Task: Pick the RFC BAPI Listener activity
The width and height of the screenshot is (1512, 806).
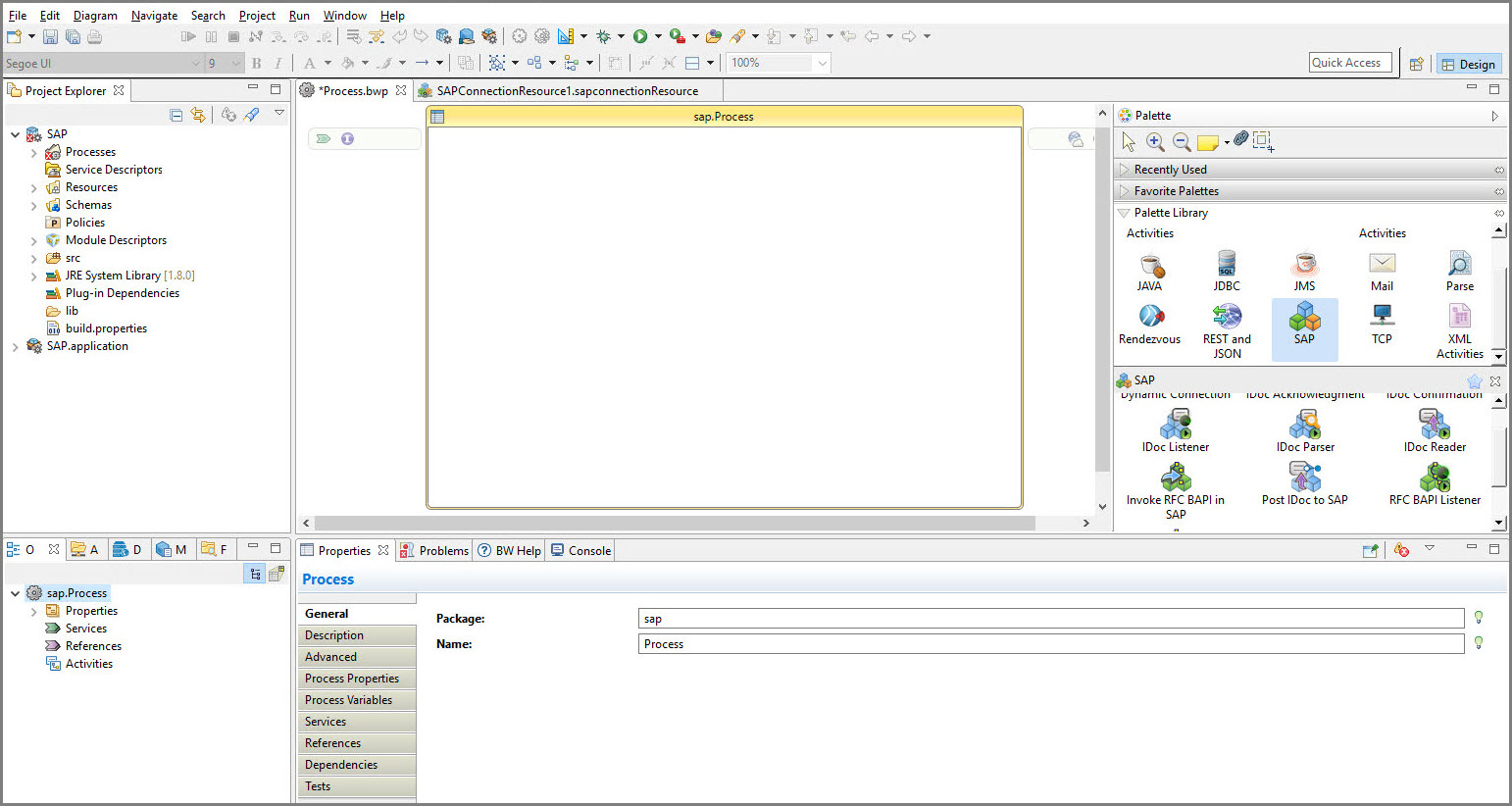Action: tap(1435, 485)
